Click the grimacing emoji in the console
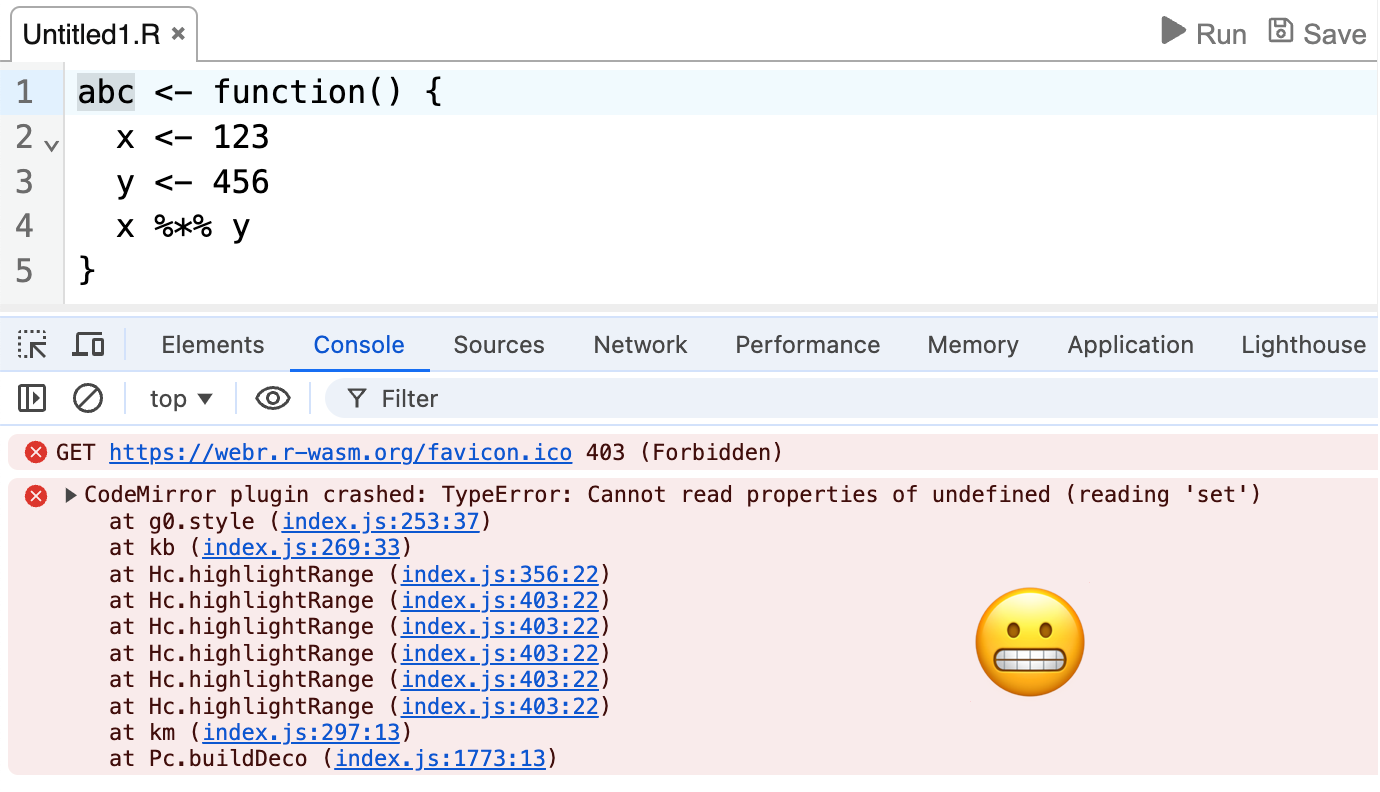The height and width of the screenshot is (792, 1380). [x=1030, y=641]
